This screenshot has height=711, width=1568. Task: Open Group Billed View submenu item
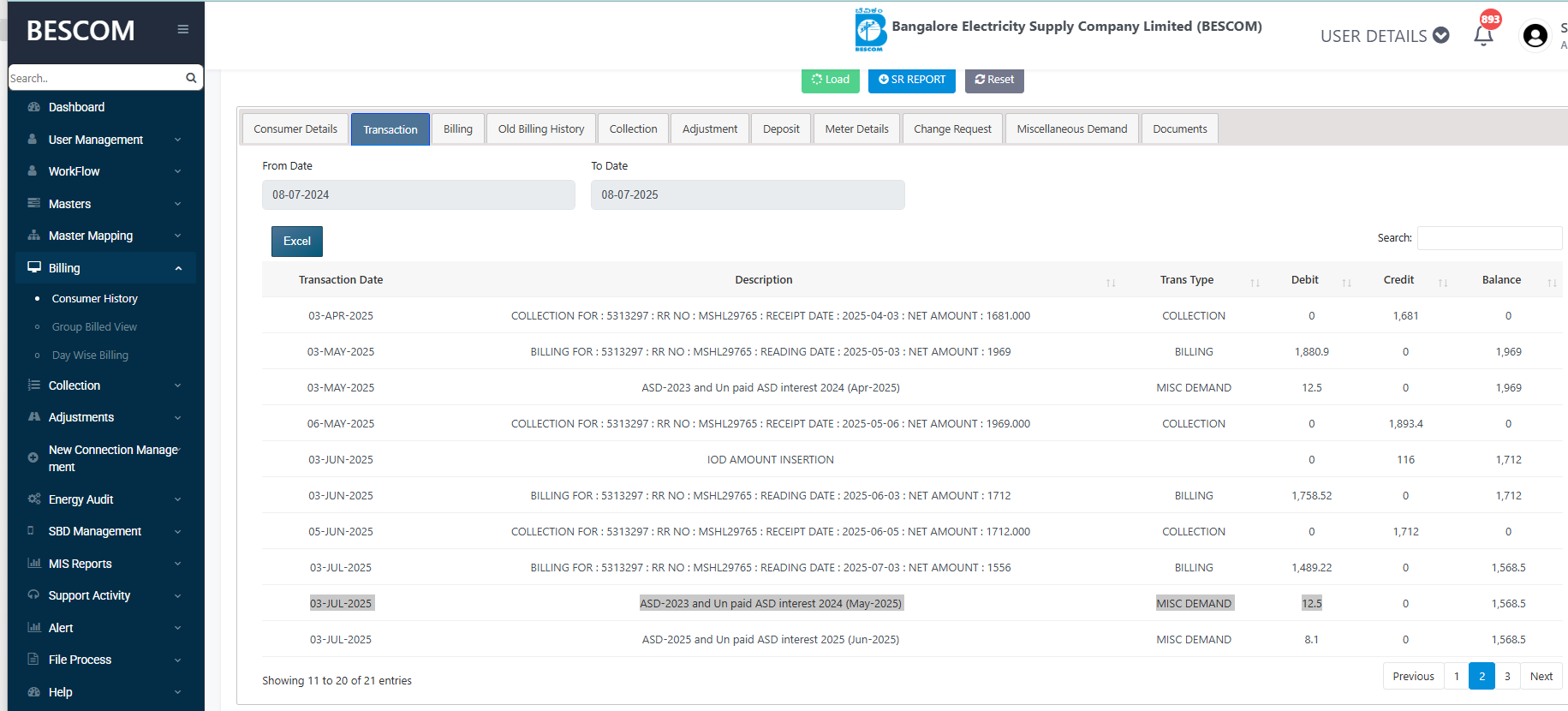(94, 327)
